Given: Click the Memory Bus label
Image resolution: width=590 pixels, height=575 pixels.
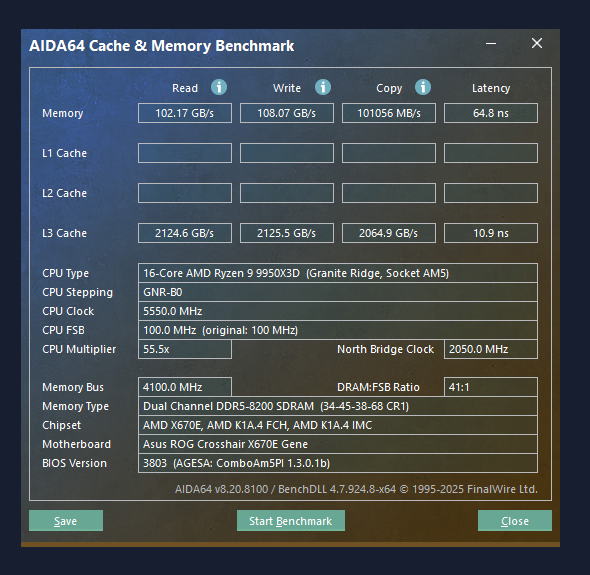Looking at the screenshot, I should [x=73, y=387].
